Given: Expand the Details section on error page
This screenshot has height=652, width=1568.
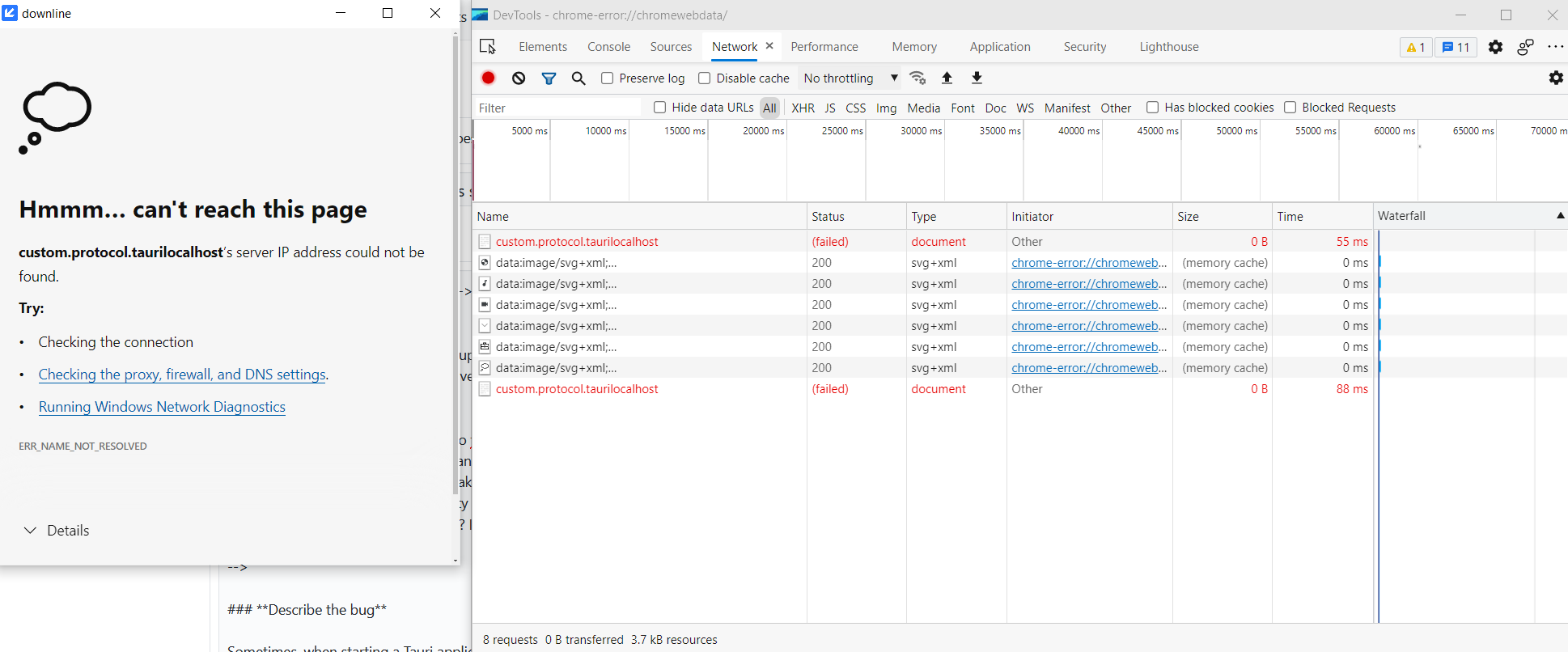Looking at the screenshot, I should pos(56,531).
